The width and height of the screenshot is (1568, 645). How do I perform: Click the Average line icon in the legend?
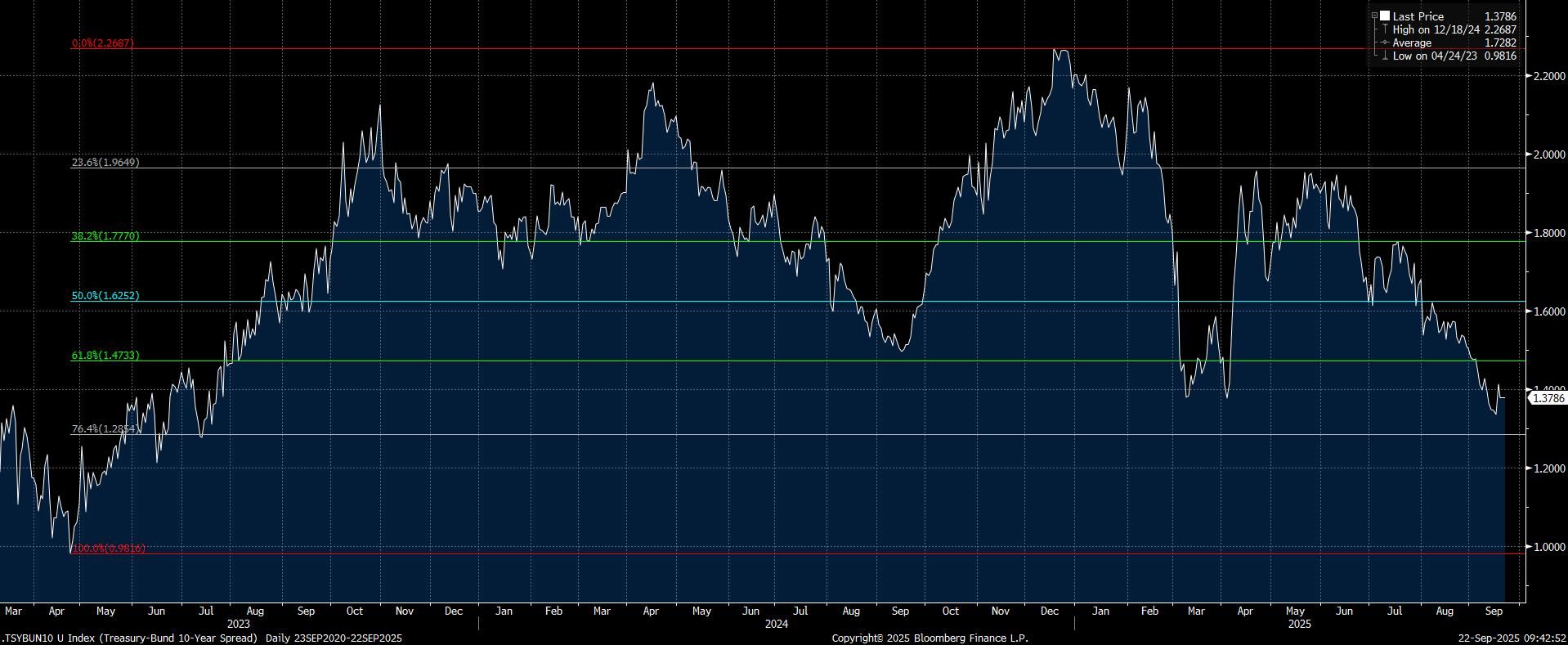pos(1384,43)
